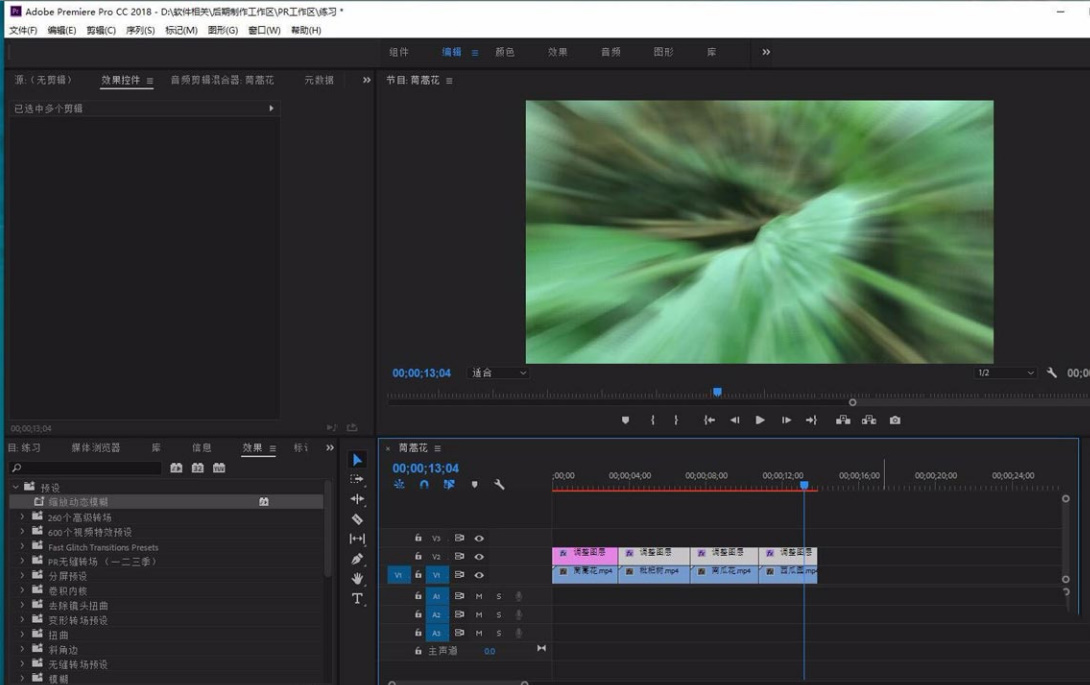This screenshot has width=1090, height=685.
Task: Select the Pen tool
Action: [357, 559]
